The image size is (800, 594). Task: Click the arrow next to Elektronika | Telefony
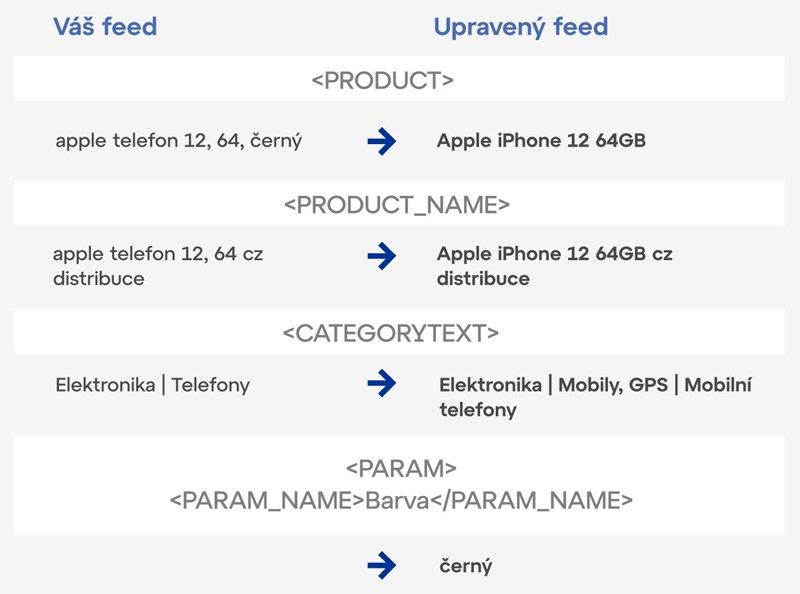(382, 383)
